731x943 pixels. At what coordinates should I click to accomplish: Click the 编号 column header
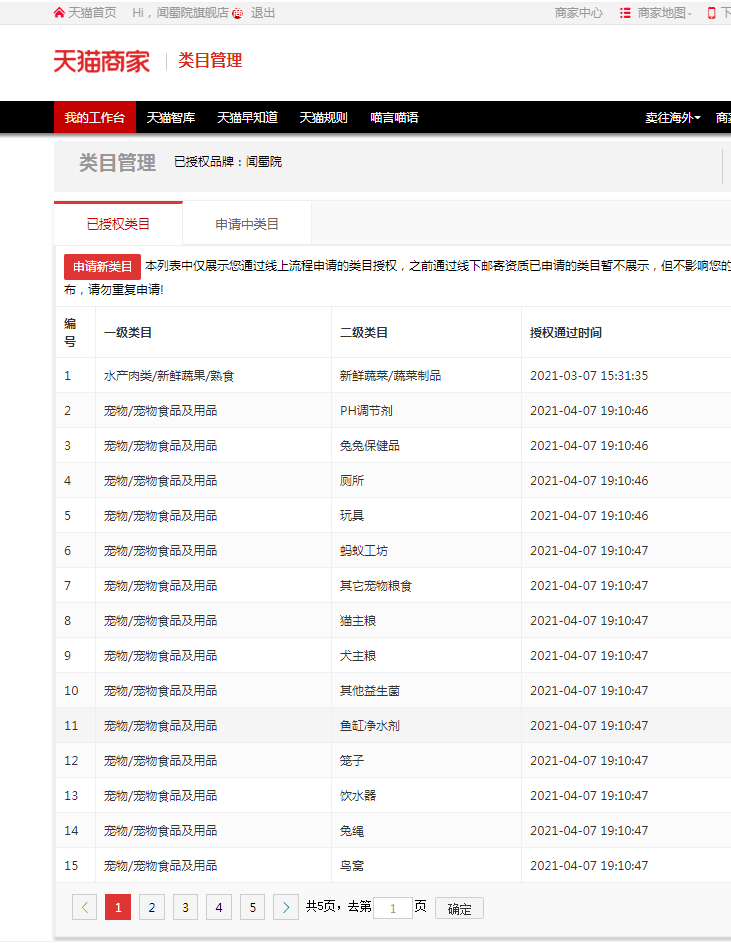[70, 333]
